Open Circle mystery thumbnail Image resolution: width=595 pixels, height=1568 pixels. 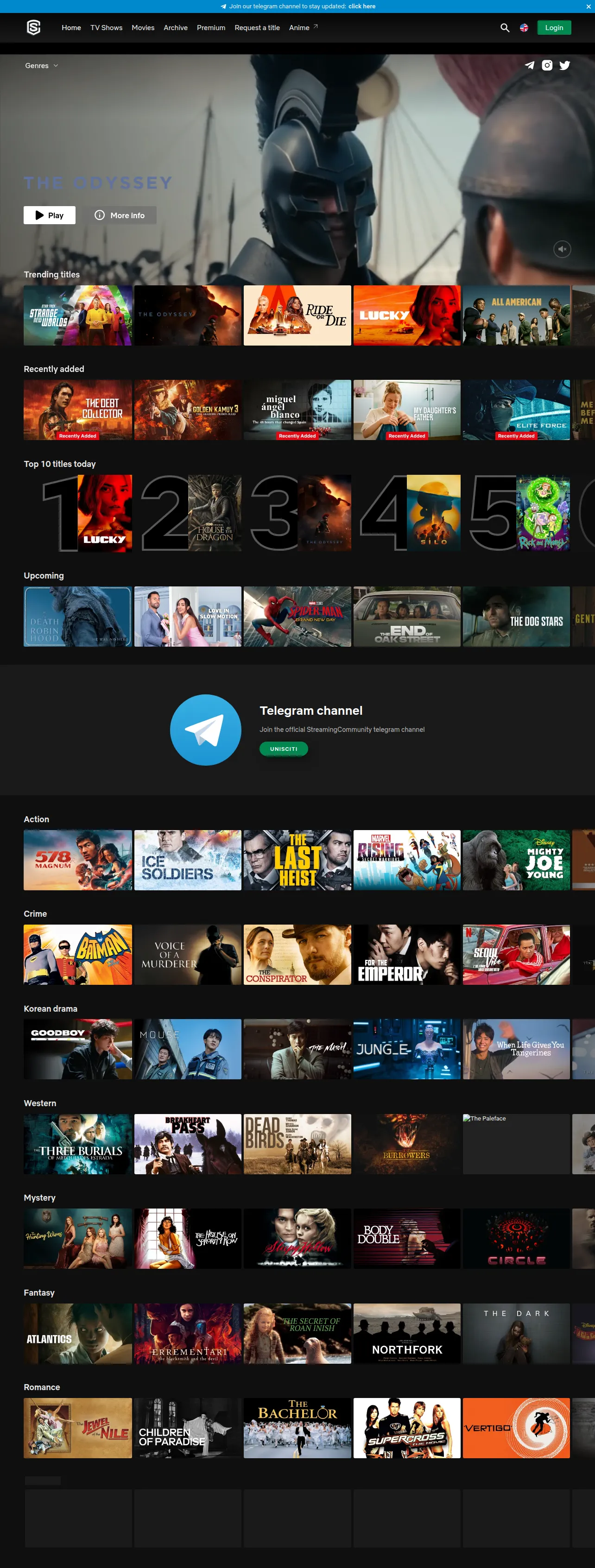pos(516,1239)
